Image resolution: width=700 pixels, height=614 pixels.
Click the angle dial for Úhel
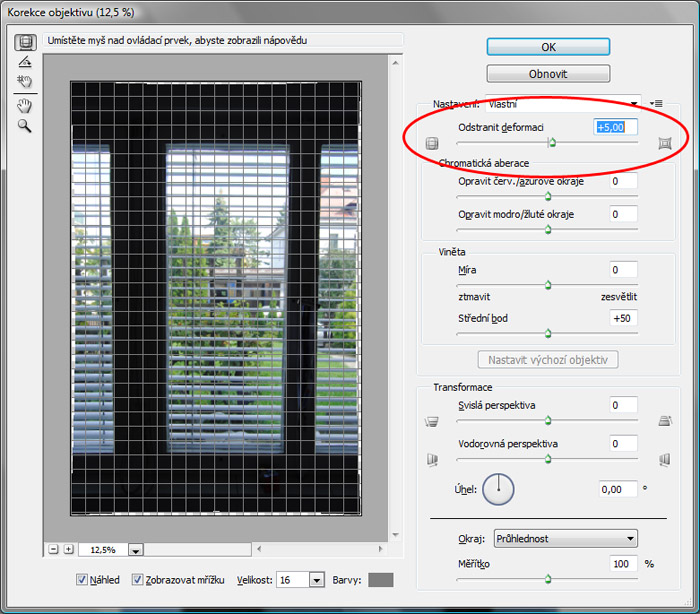[497, 489]
